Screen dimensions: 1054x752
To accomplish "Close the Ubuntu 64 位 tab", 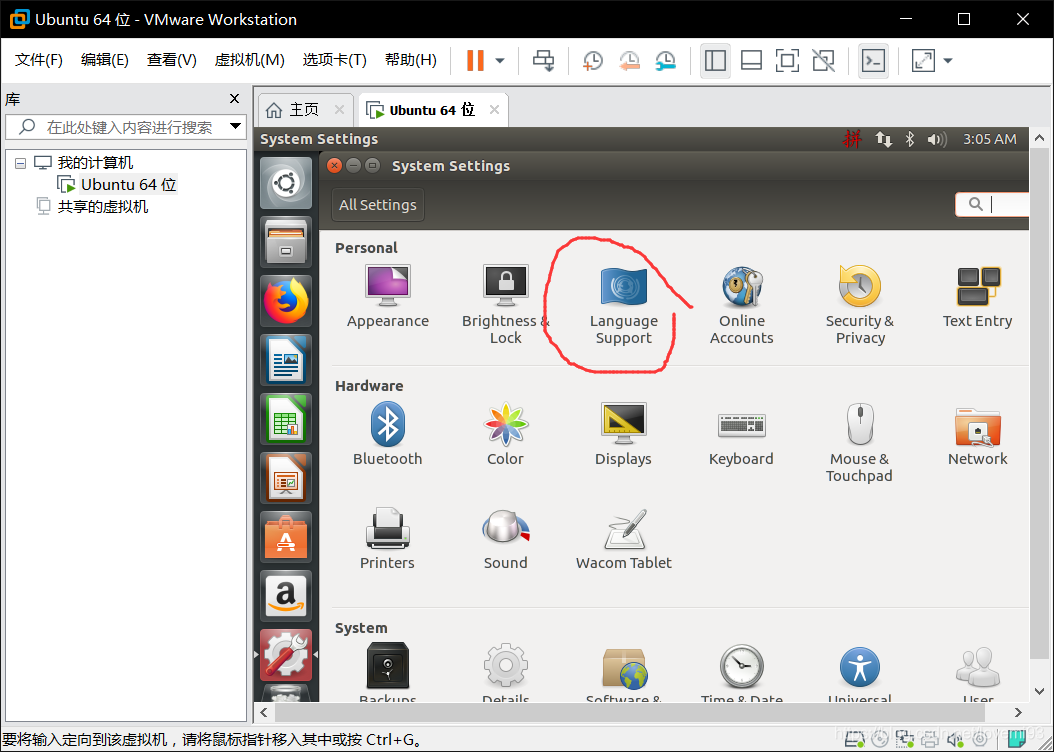I will pos(494,110).
